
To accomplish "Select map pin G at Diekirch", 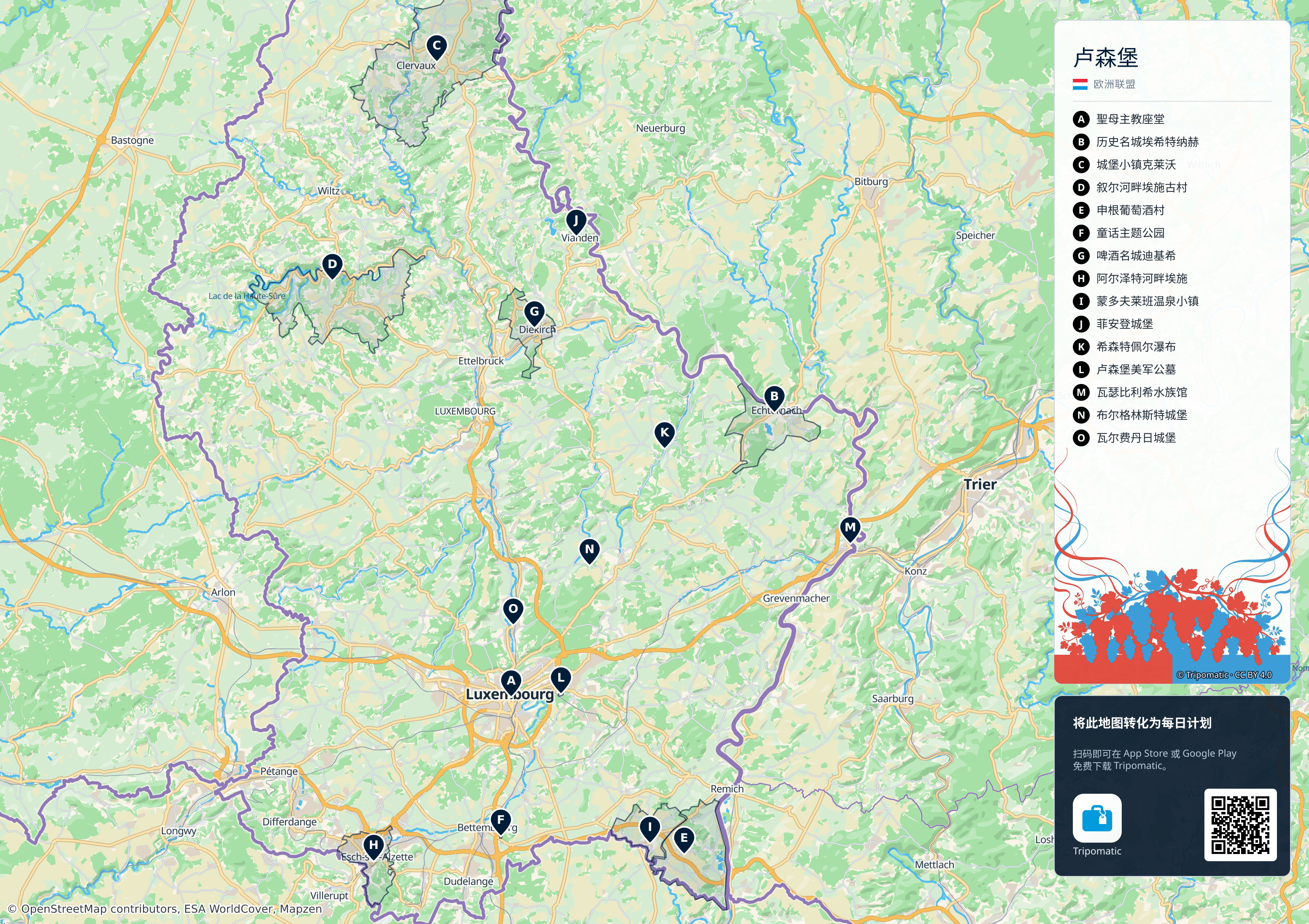I will click(534, 313).
